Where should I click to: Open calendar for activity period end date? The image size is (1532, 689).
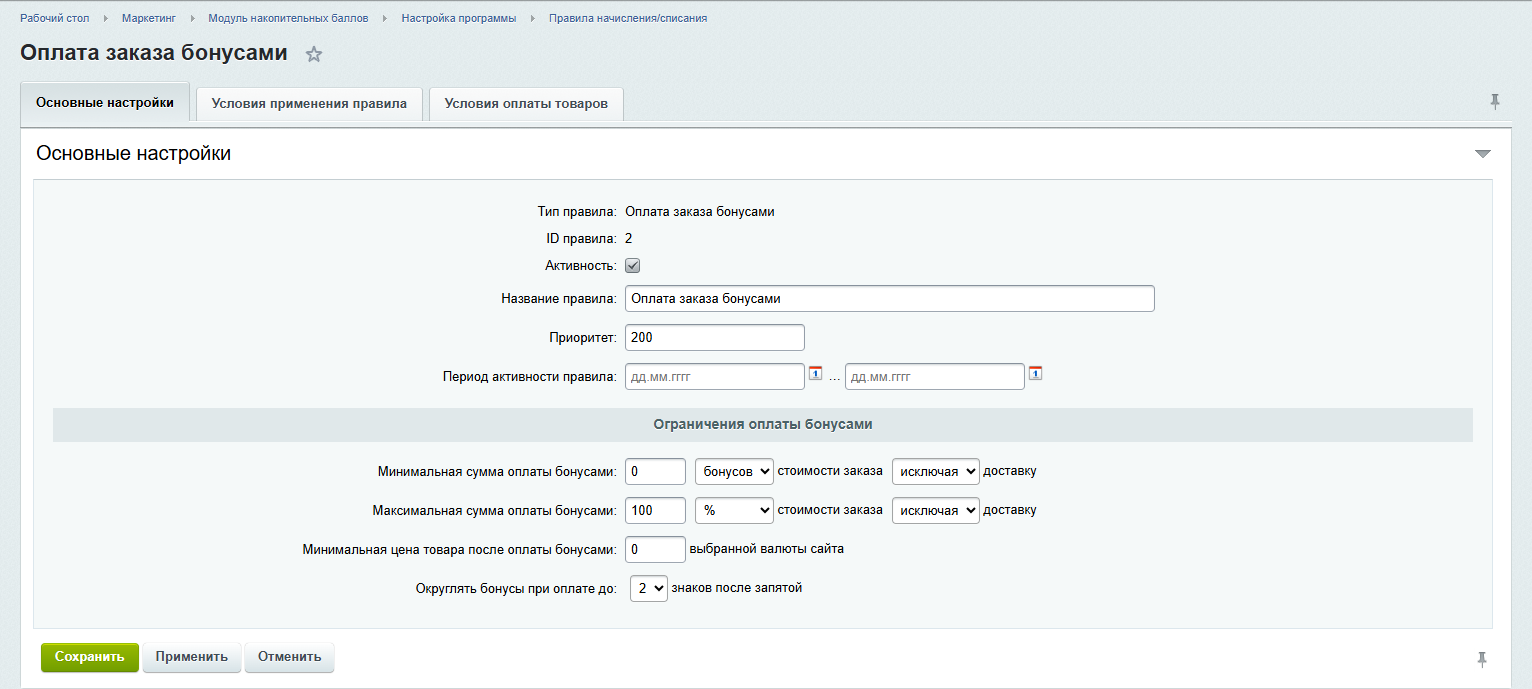coord(1035,374)
